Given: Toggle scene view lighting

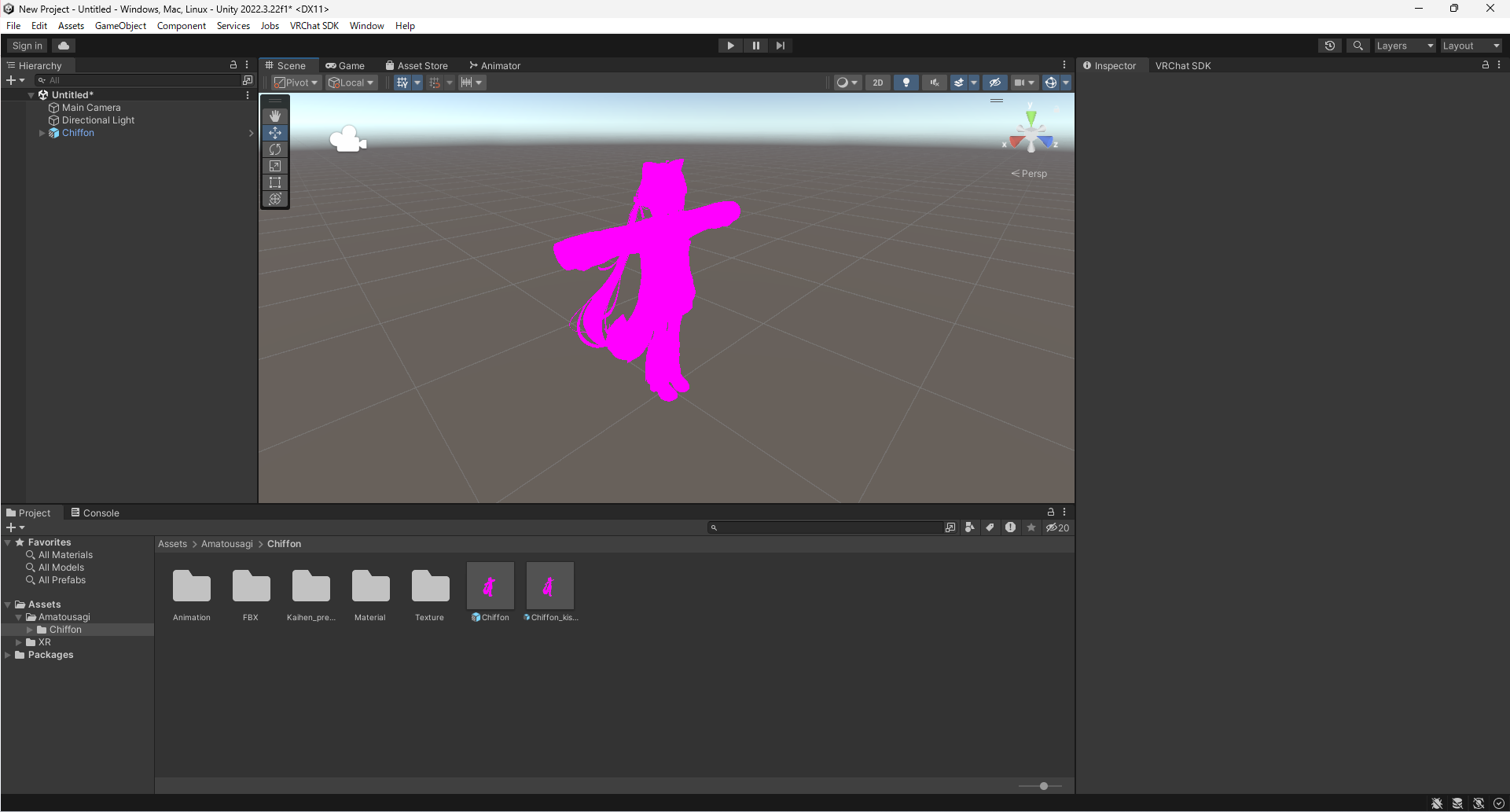Looking at the screenshot, I should (906, 82).
